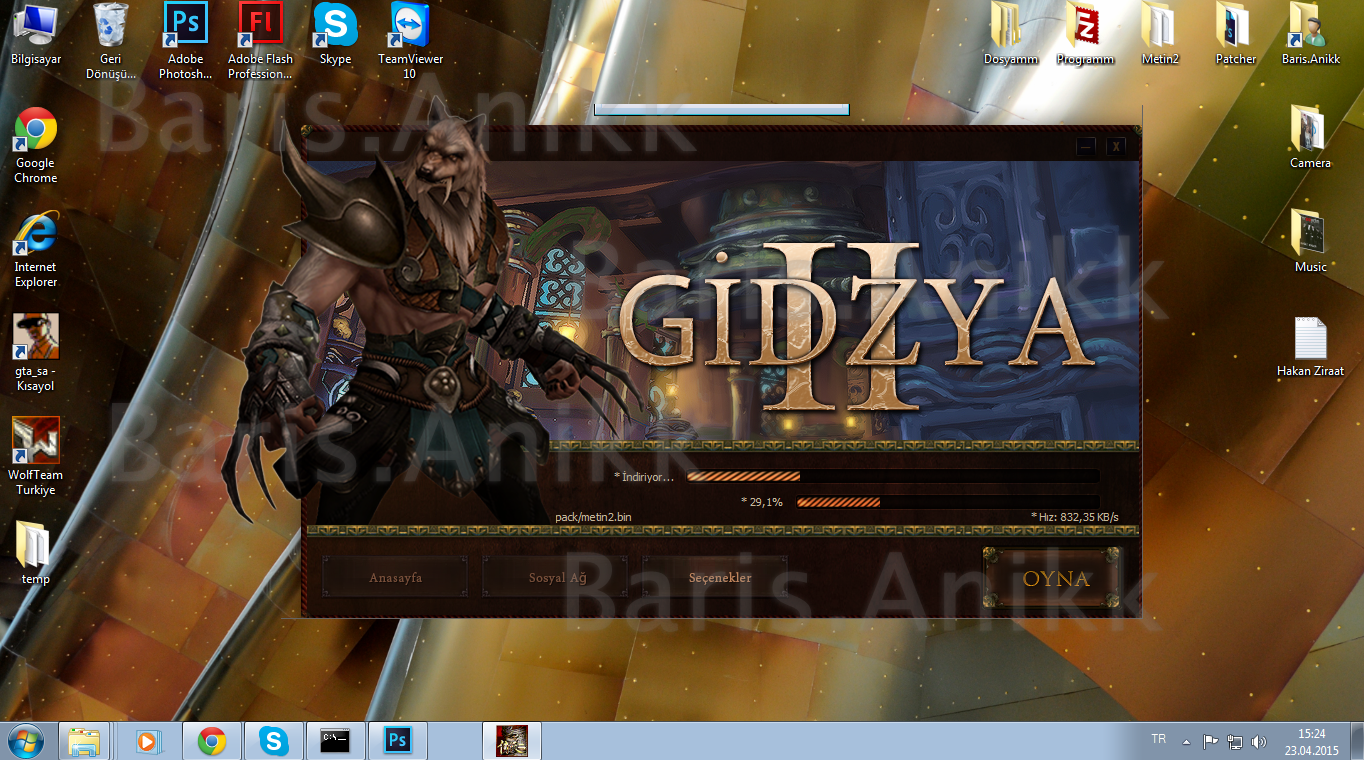1364x760 pixels.
Task: Switch to Photoshop in the taskbar
Action: pos(398,741)
